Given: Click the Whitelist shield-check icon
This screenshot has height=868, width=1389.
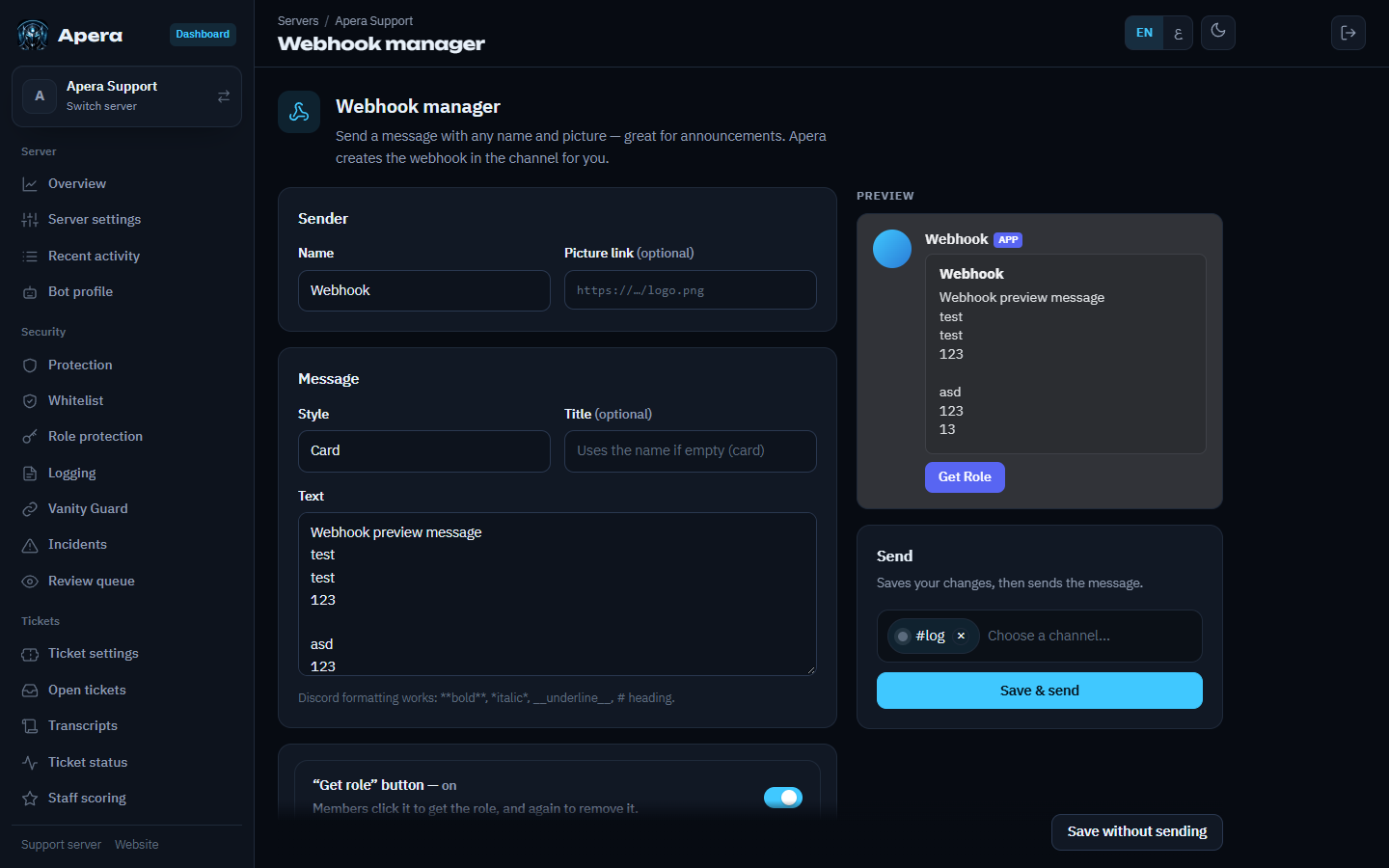Looking at the screenshot, I should (30, 401).
